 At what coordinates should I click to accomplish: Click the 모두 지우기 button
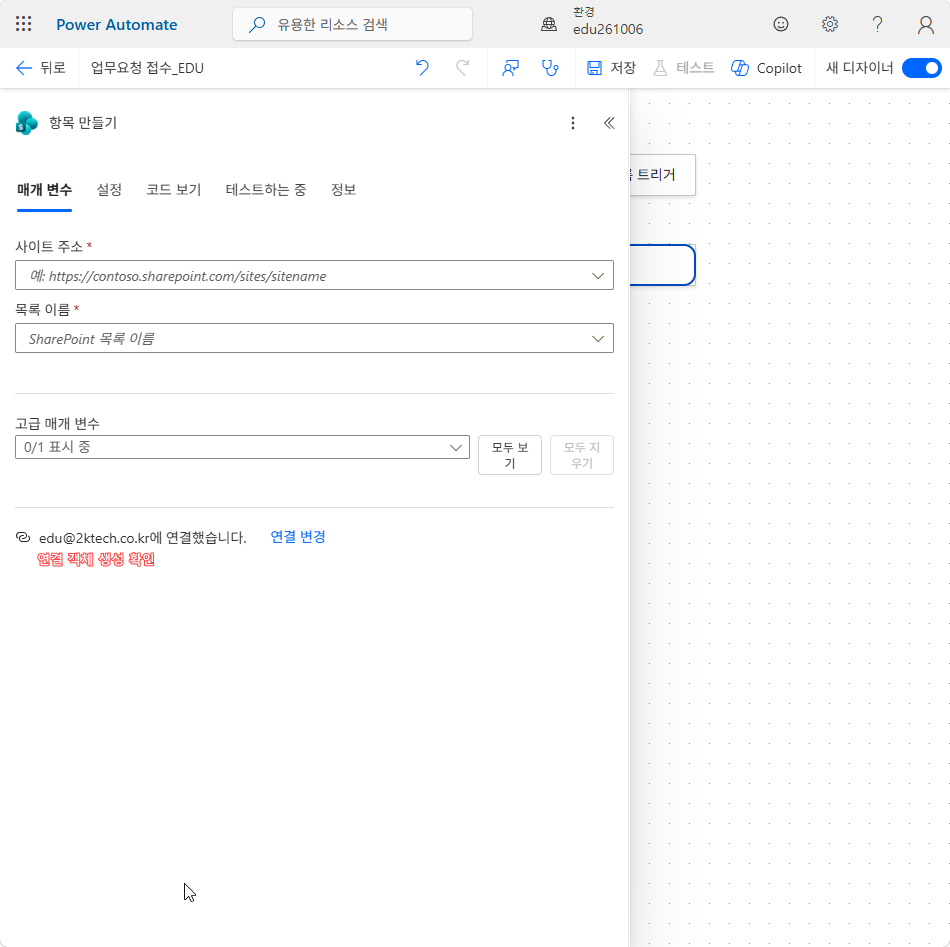click(582, 455)
